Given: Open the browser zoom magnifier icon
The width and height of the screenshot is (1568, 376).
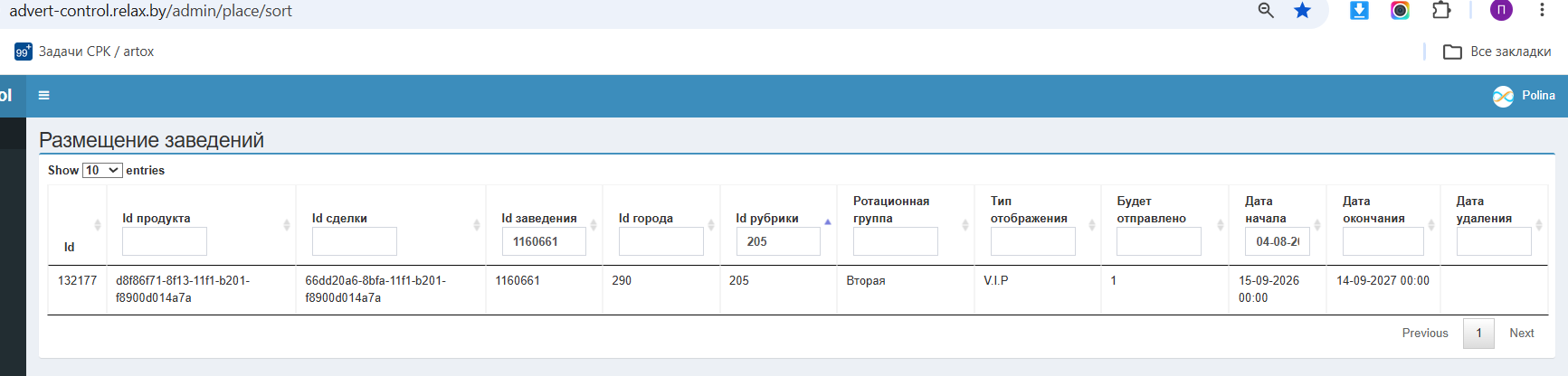Looking at the screenshot, I should [1266, 11].
